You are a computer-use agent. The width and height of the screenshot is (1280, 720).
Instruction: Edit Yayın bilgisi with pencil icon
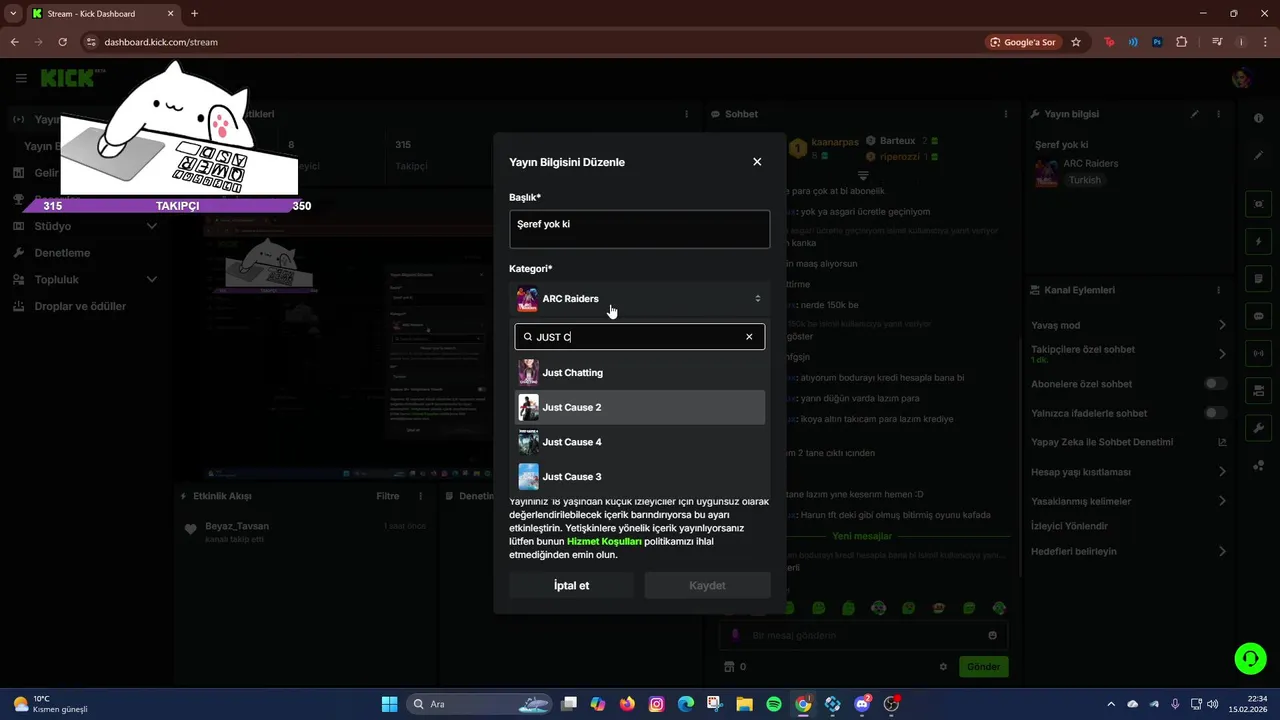(1194, 114)
